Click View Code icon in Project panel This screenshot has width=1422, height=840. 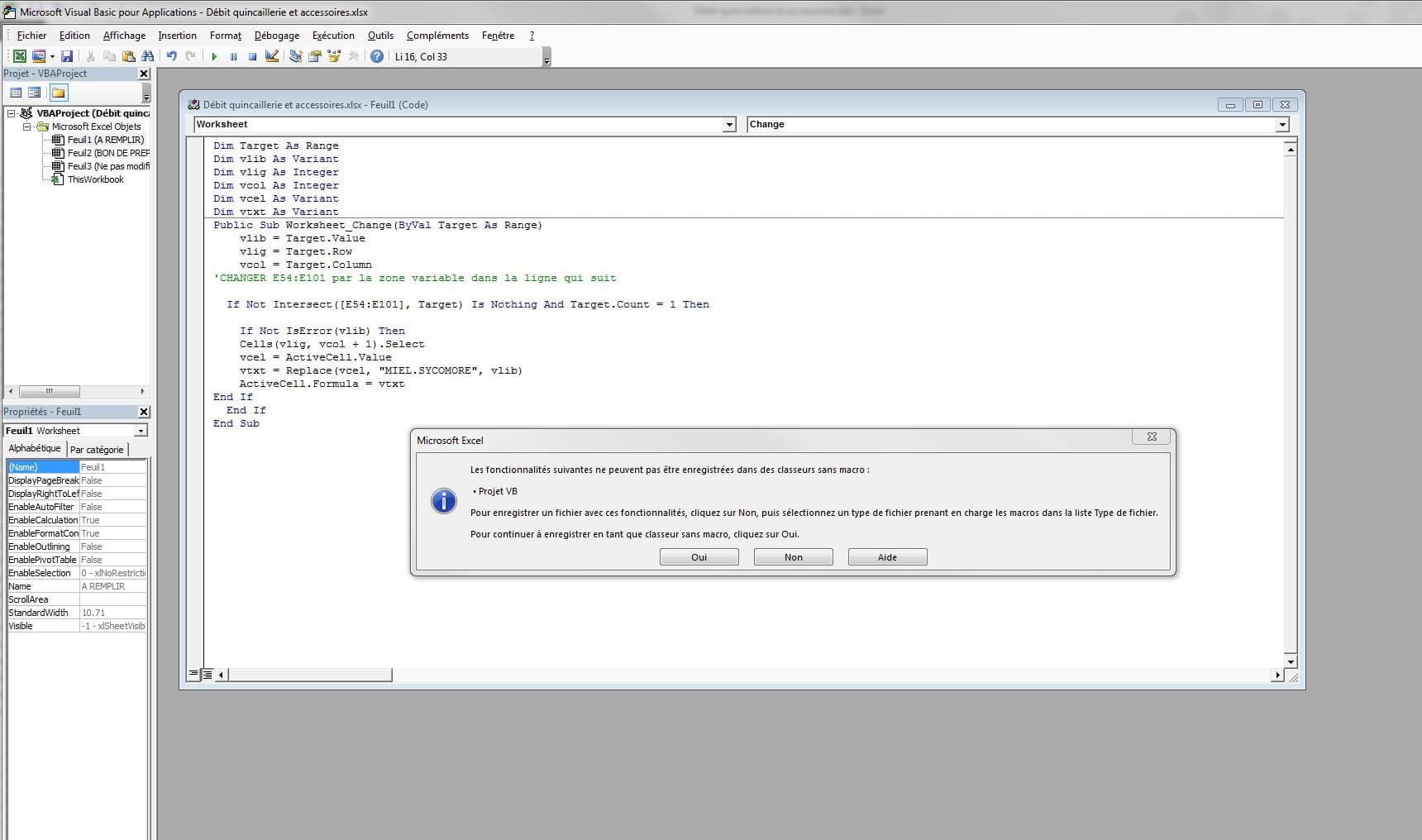(16, 93)
